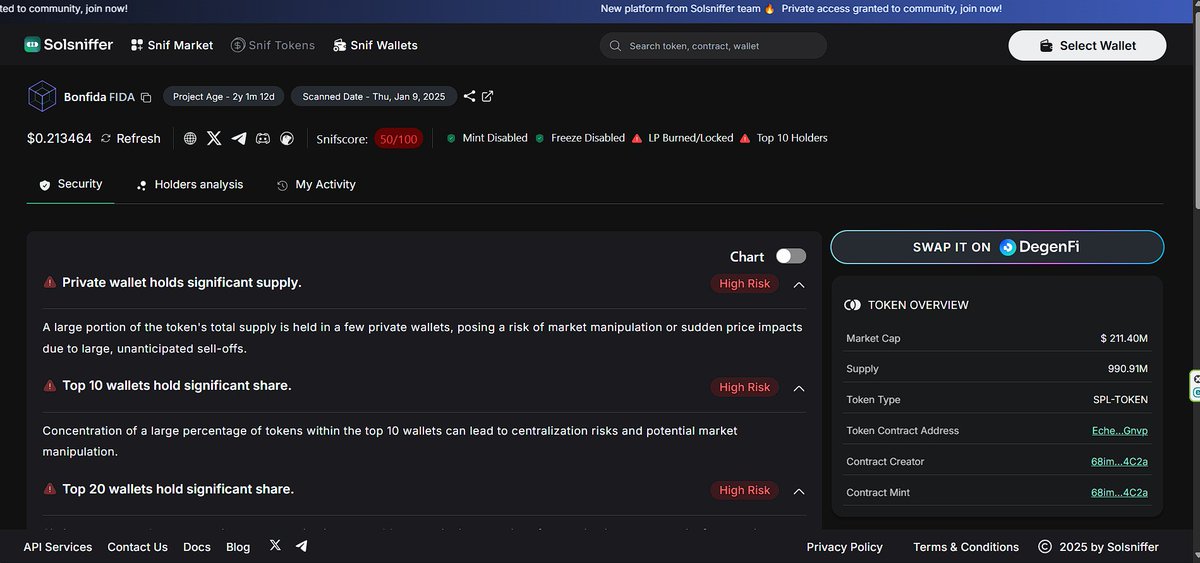Open the Snif Tokens page
This screenshot has height=563, width=1200.
[273, 45]
